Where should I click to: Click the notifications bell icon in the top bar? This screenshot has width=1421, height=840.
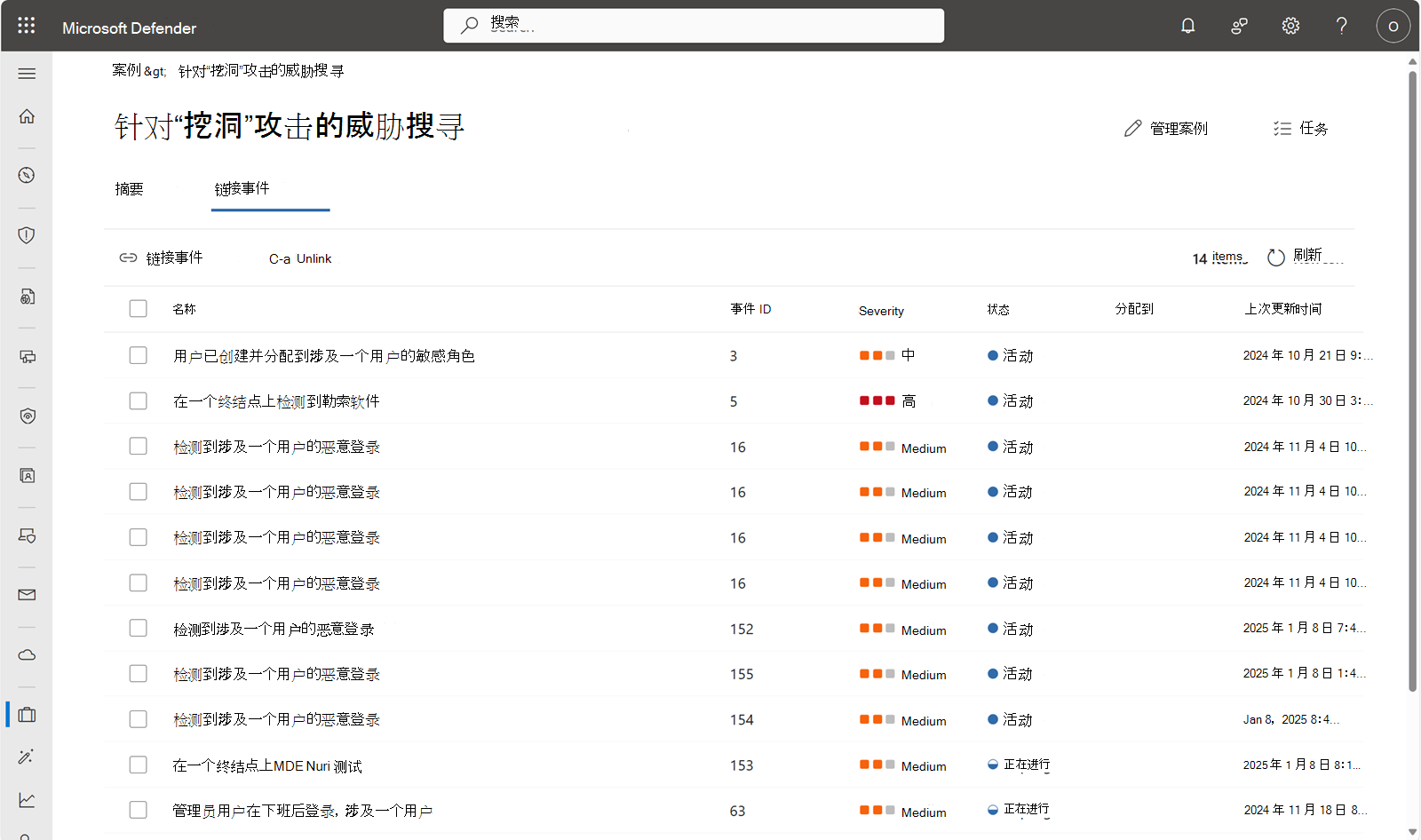pyautogui.click(x=1187, y=26)
